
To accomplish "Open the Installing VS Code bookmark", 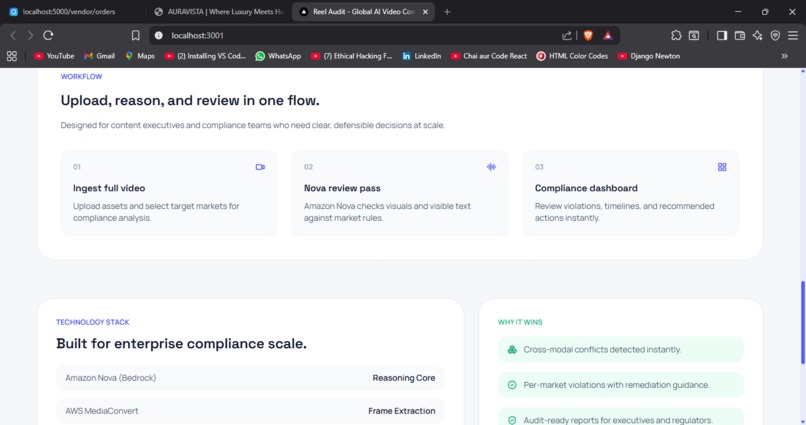I will (x=205, y=56).
